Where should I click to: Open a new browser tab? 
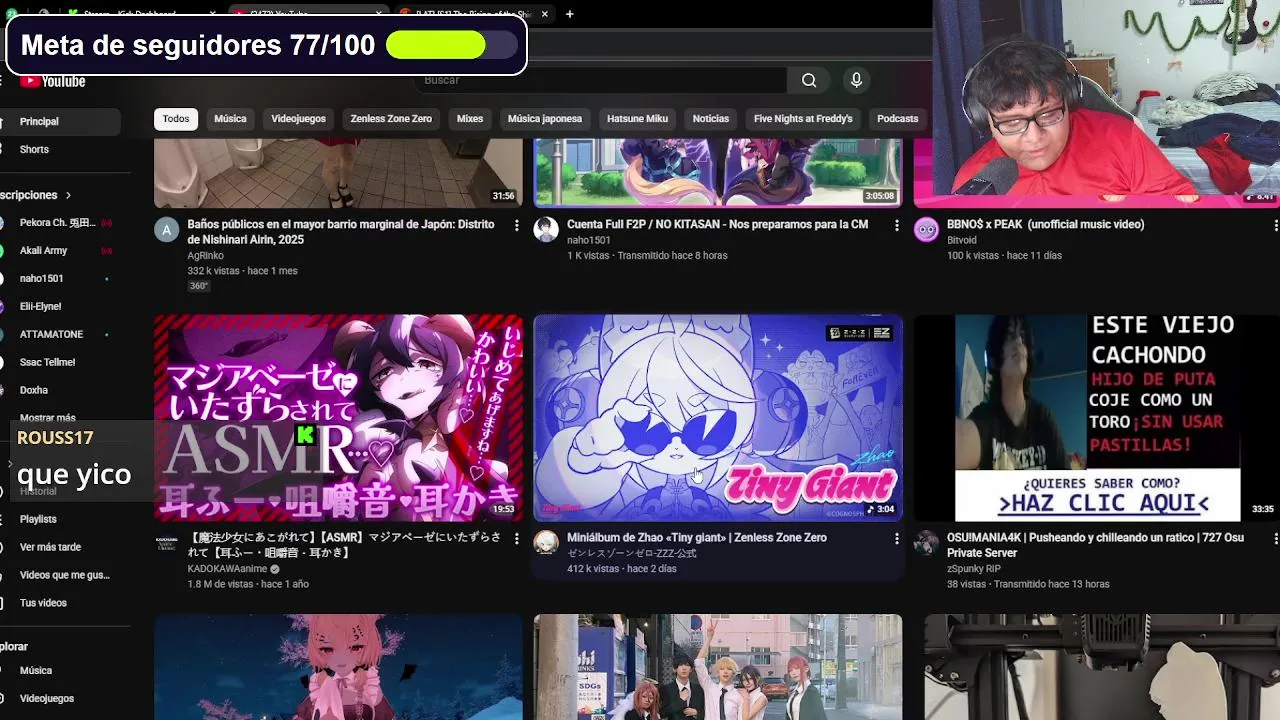click(569, 14)
